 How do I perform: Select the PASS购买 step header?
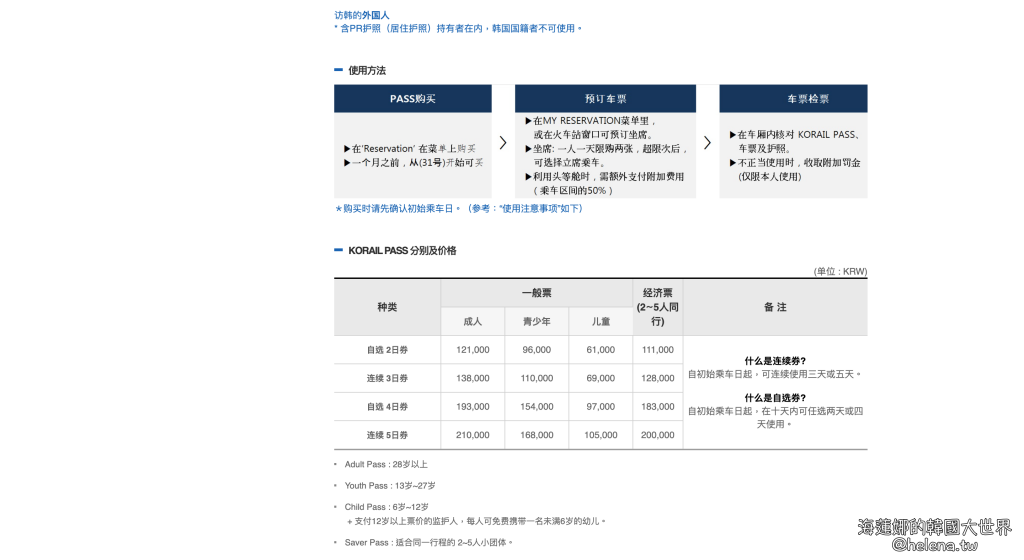coord(413,99)
